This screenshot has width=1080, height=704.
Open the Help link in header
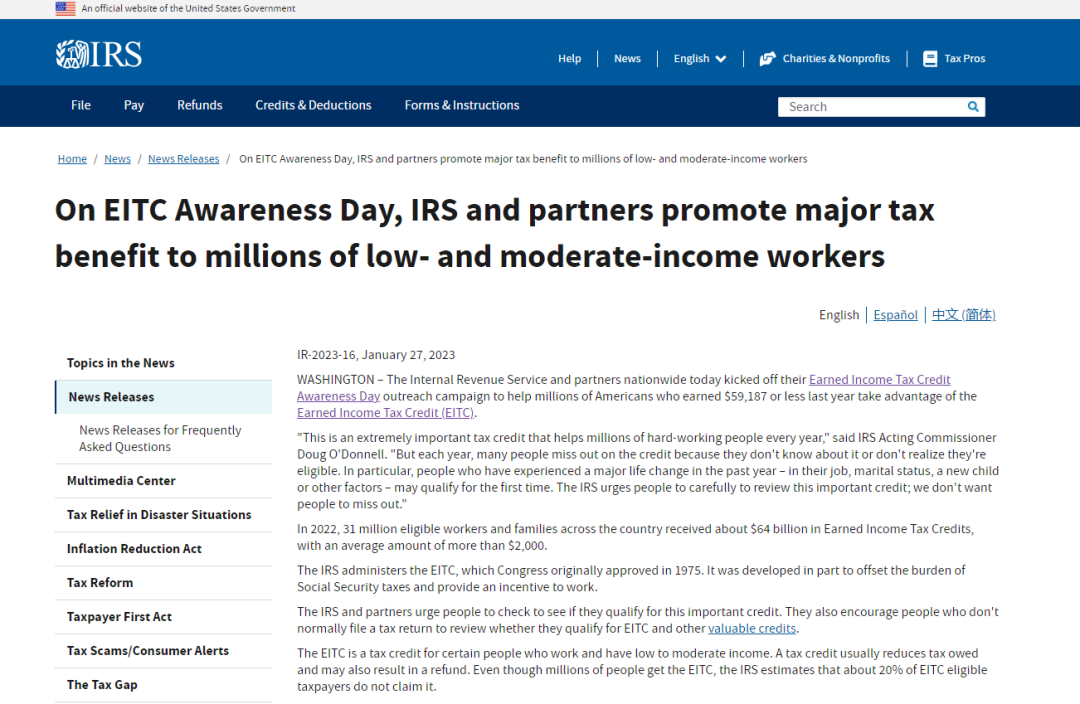(x=570, y=59)
